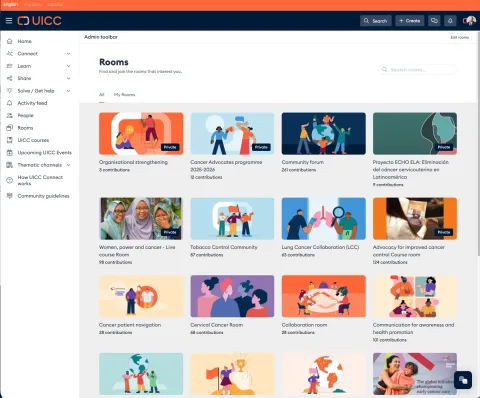The height and width of the screenshot is (398, 480).
Task: Open the Organisational strengthening room thumbnail
Action: click(x=141, y=134)
